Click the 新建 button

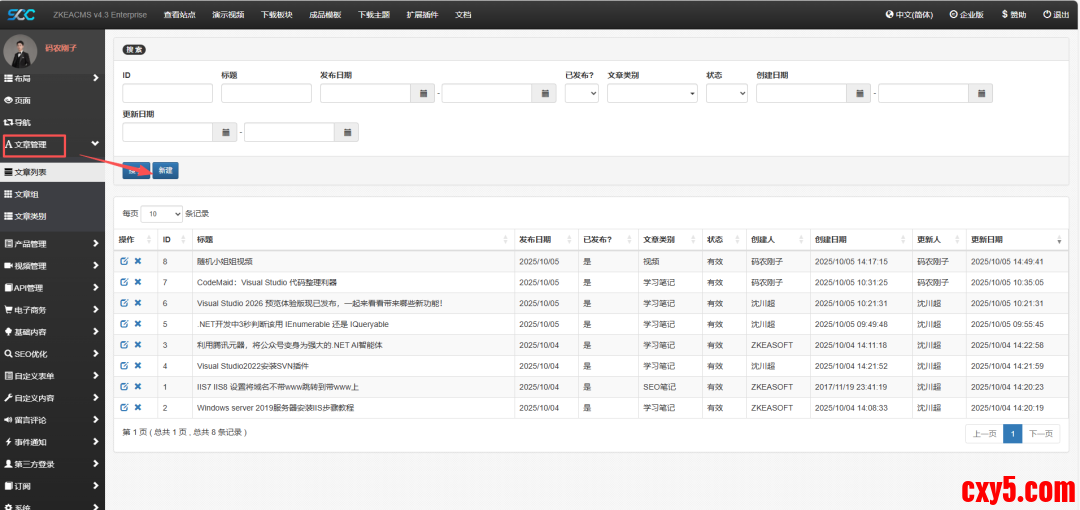pyautogui.click(x=165, y=170)
